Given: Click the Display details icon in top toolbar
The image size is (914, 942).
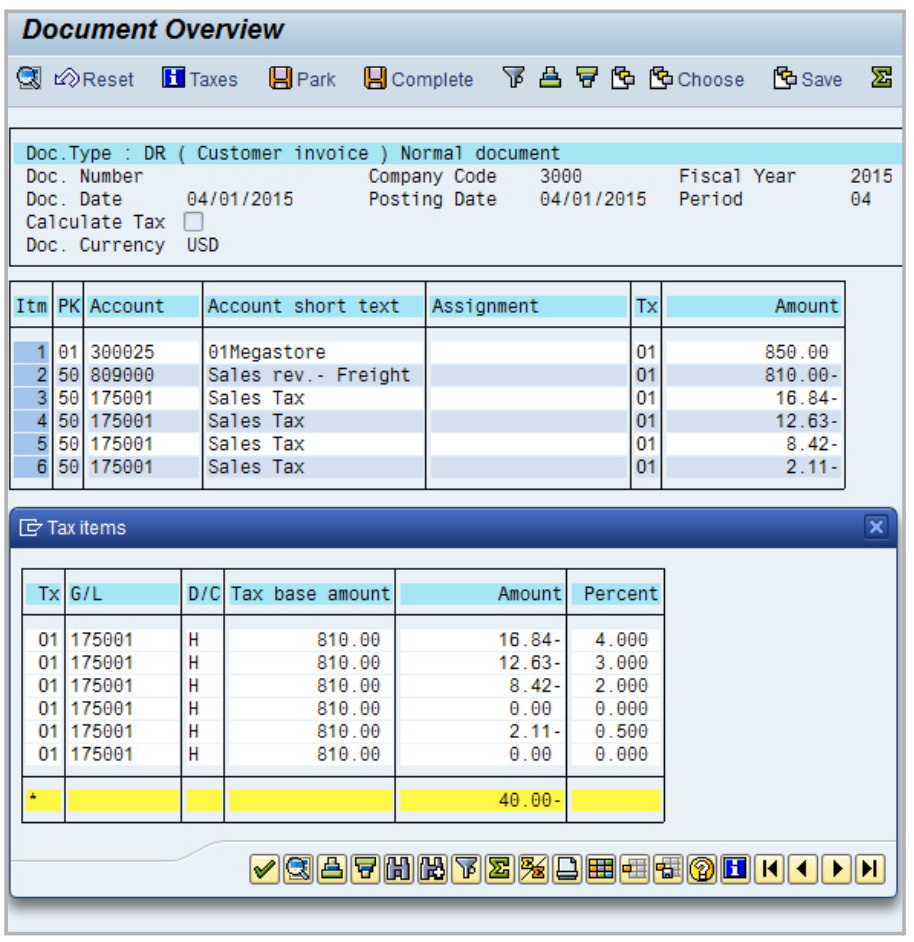Looking at the screenshot, I should 29,78.
